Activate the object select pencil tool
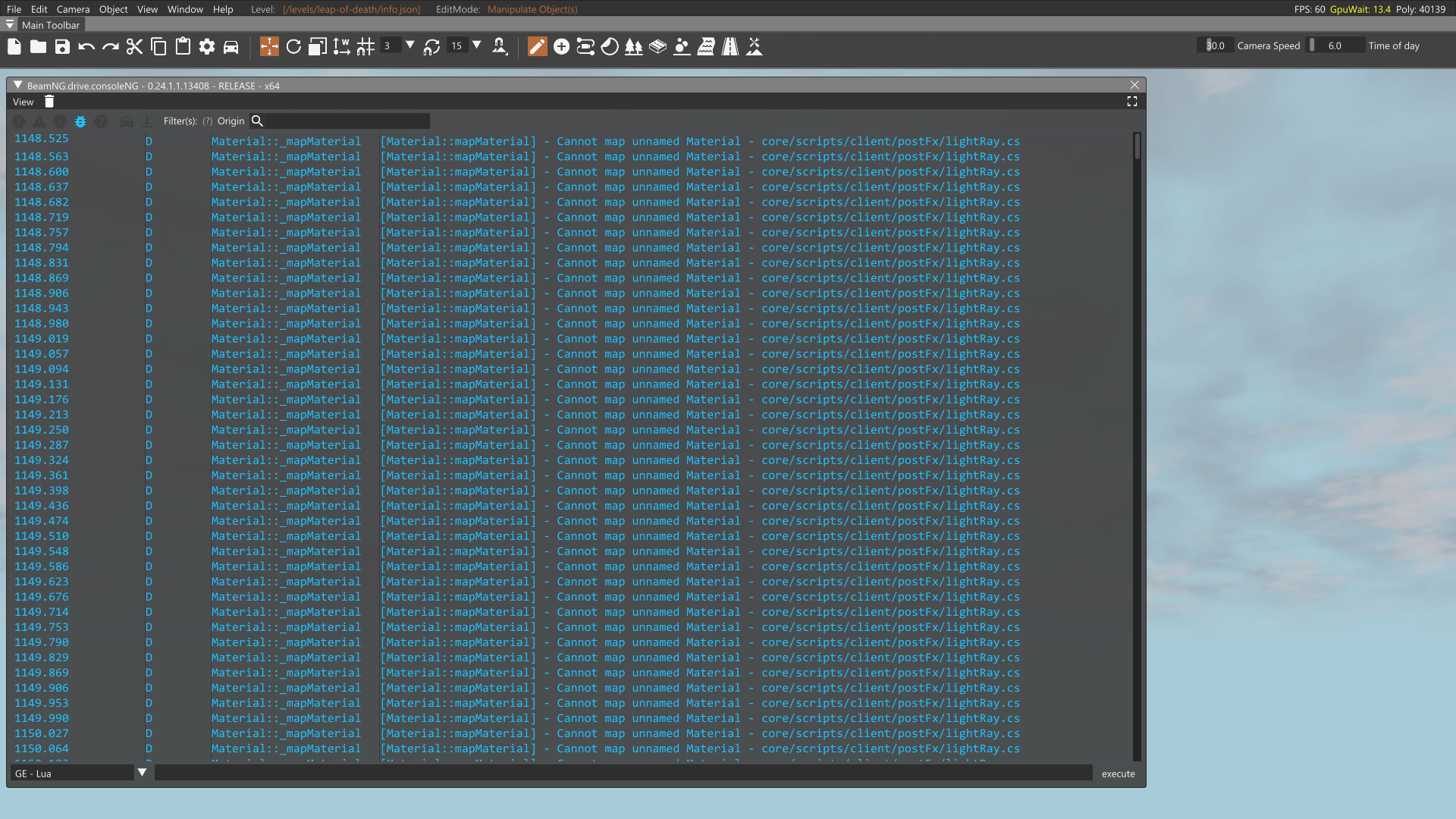 click(x=537, y=47)
